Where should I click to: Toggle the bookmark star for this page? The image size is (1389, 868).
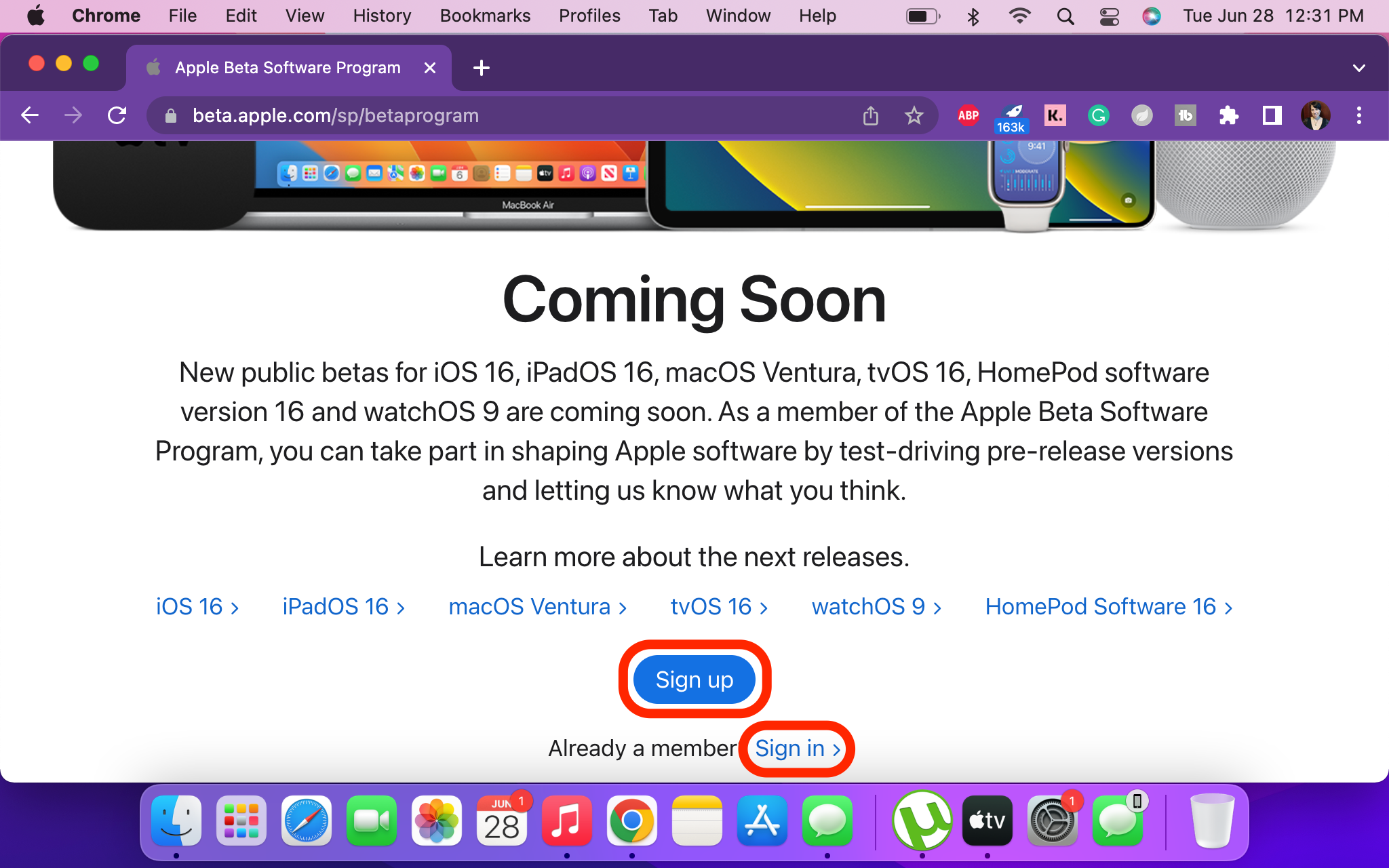[914, 115]
